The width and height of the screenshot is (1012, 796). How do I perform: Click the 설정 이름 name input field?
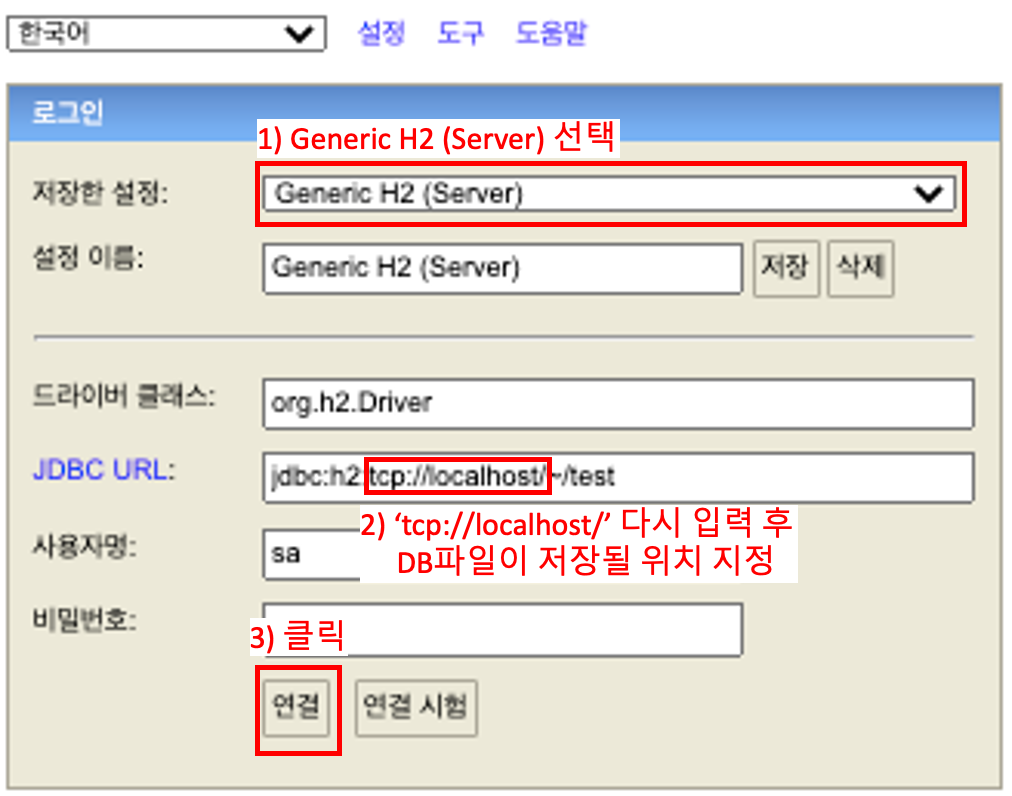point(503,269)
